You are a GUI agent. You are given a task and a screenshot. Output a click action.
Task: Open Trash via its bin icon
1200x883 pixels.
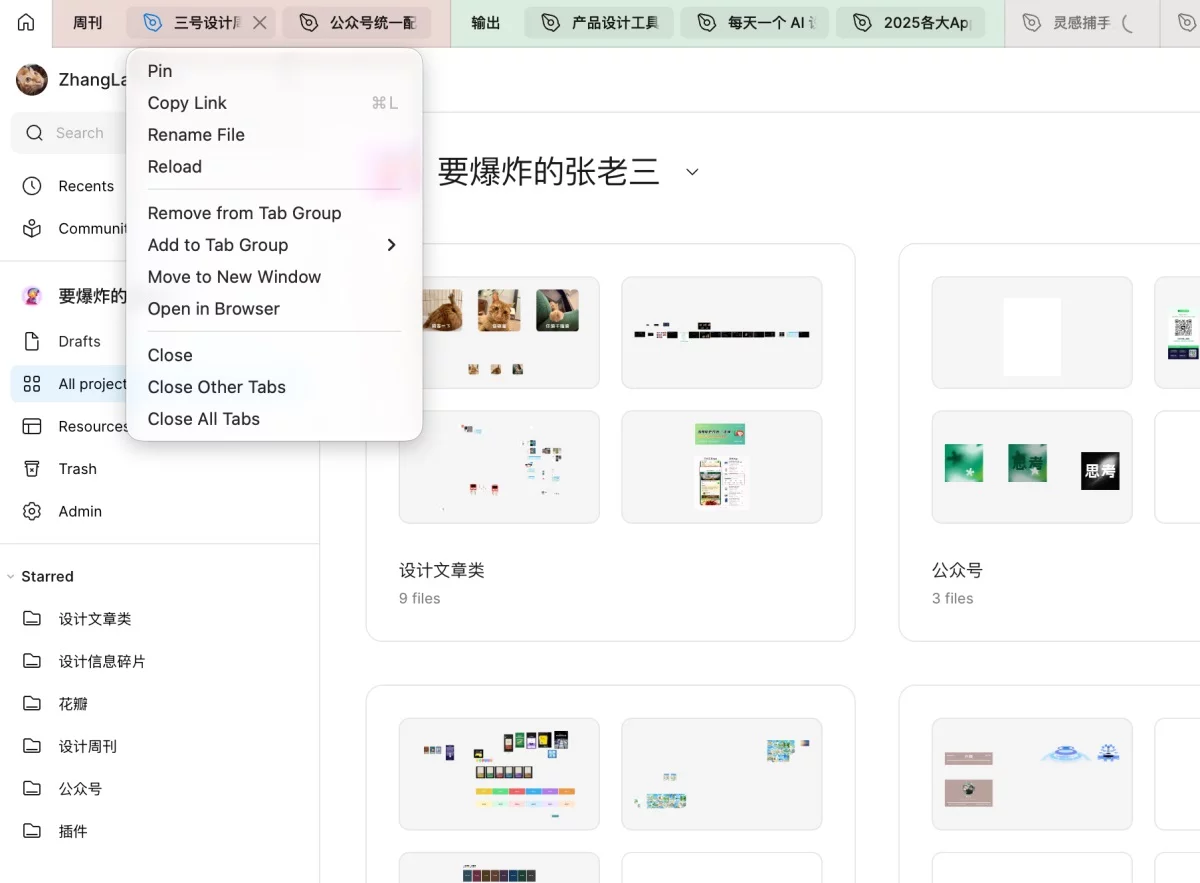click(32, 469)
